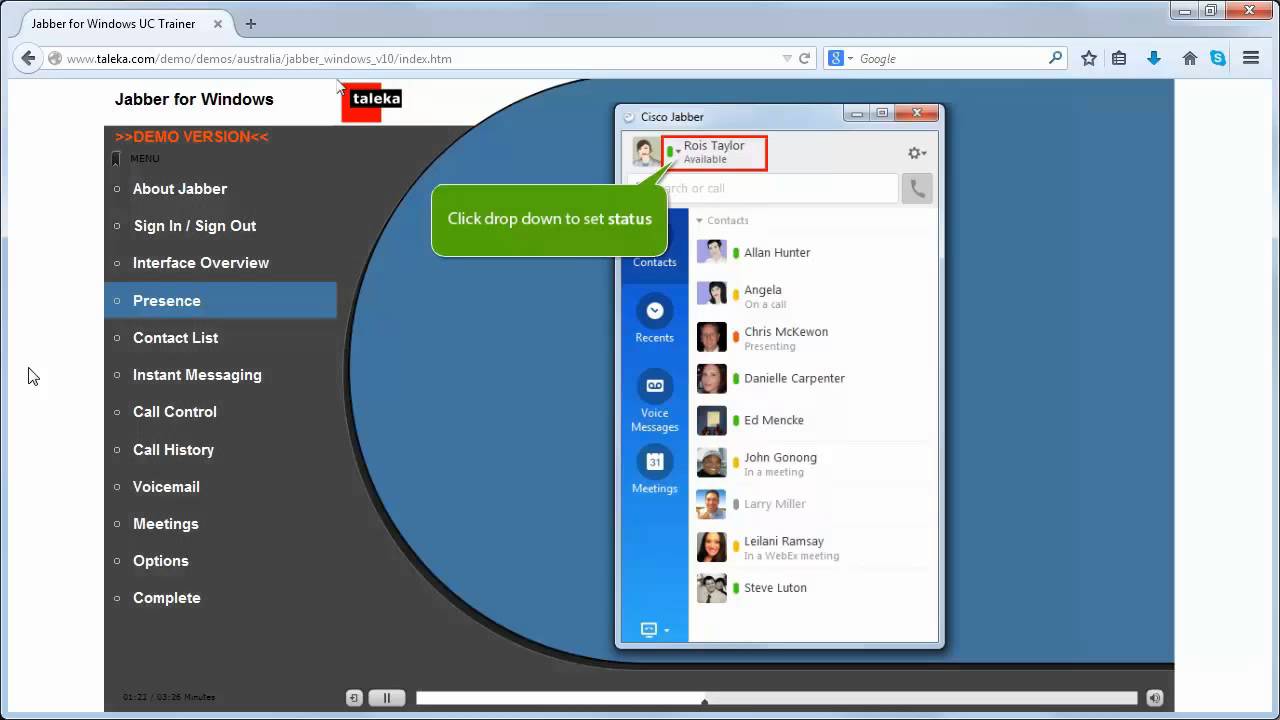The width and height of the screenshot is (1280, 720).
Task: Open the Contact List lesson
Action: pos(175,338)
